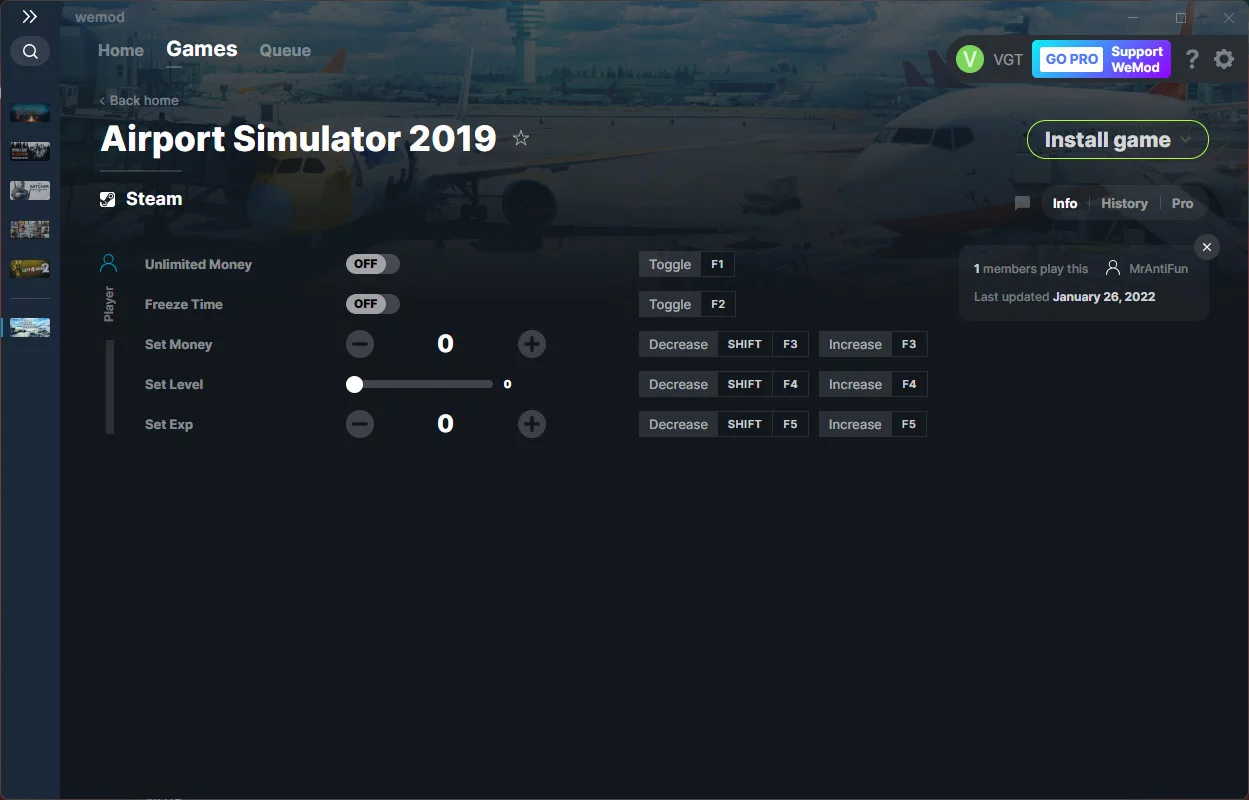Click the Freeze Time label
The image size is (1249, 800).
click(x=184, y=304)
